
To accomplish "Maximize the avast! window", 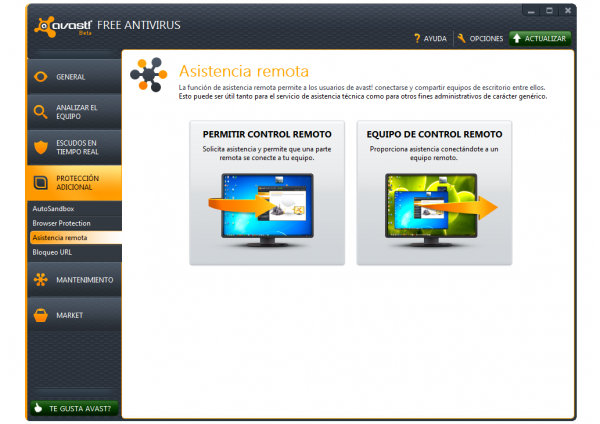I will [549, 11].
